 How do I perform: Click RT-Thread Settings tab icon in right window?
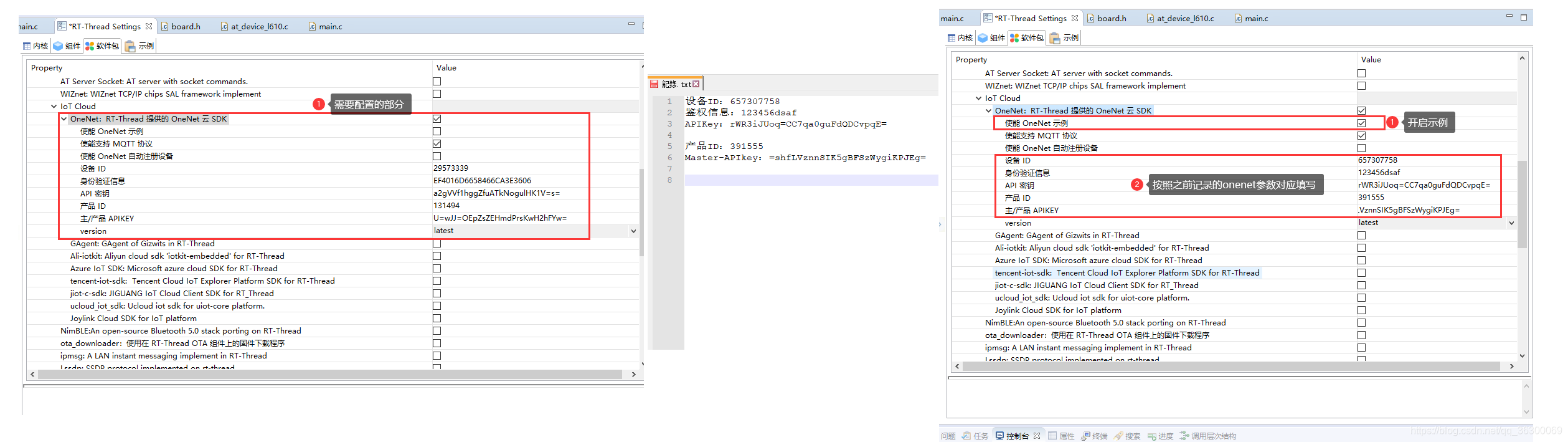(x=988, y=18)
